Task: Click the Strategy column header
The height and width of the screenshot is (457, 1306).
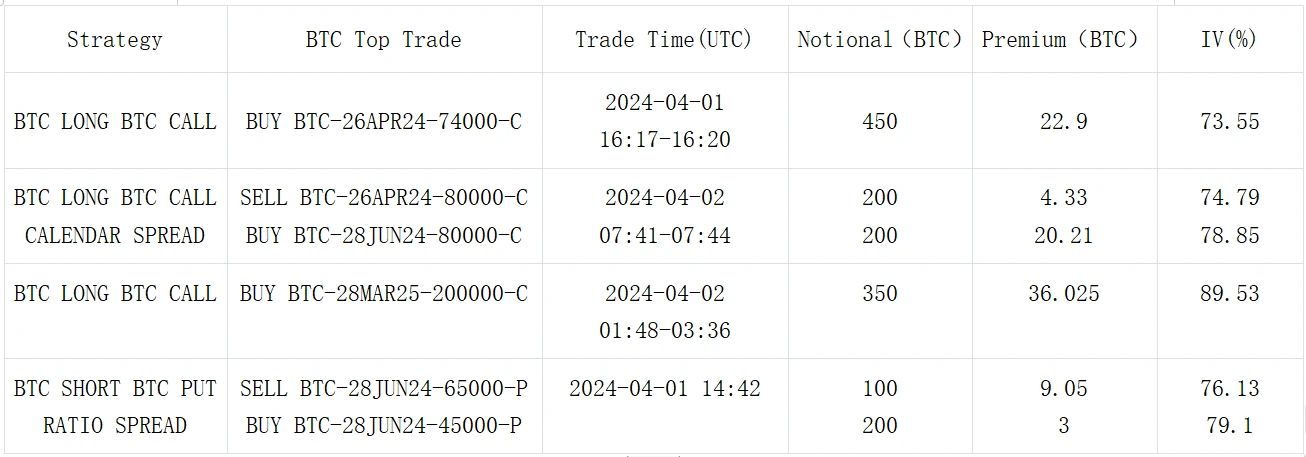Action: point(115,40)
